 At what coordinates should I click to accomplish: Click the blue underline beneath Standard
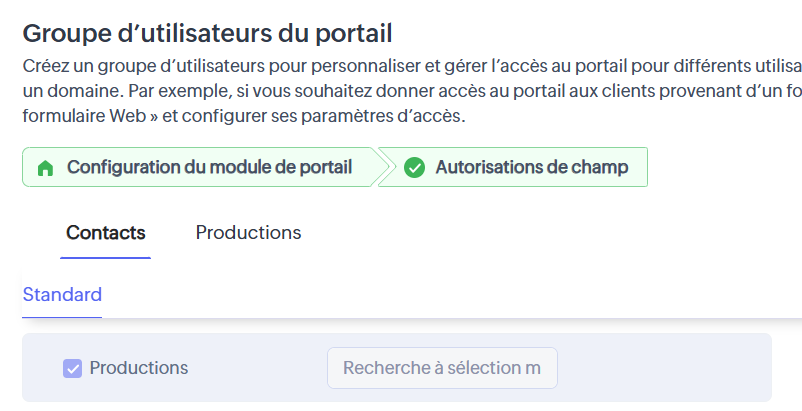62,317
